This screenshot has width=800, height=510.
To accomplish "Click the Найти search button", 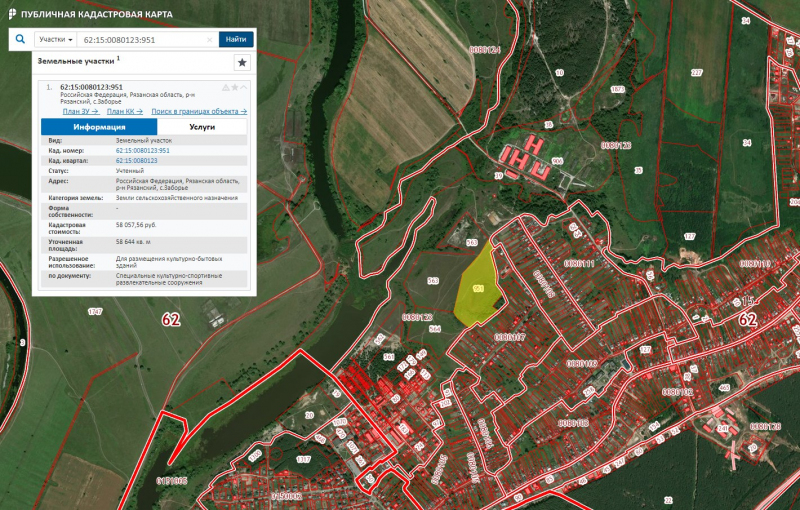I will point(236,39).
